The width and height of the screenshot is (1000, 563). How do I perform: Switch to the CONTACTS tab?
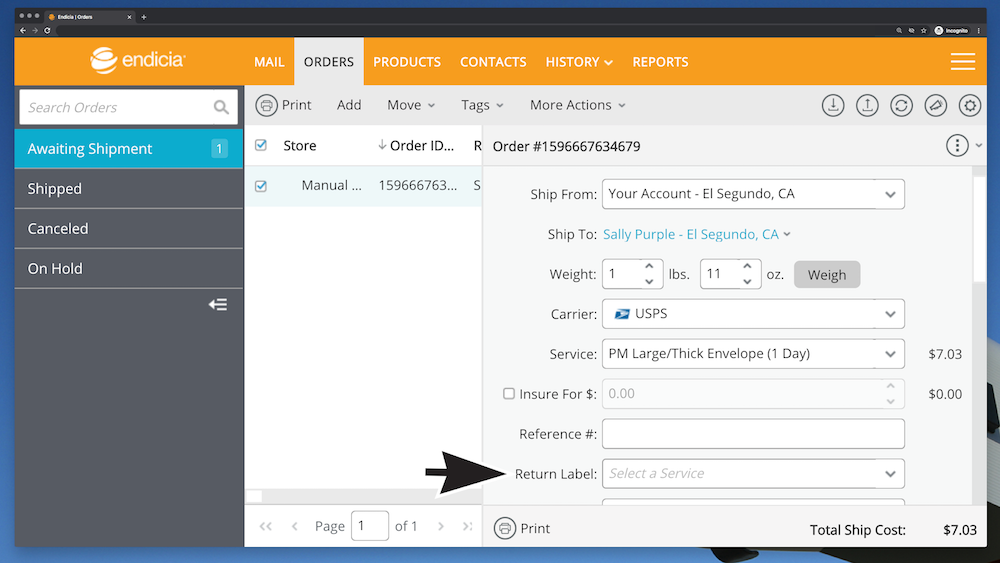(493, 62)
